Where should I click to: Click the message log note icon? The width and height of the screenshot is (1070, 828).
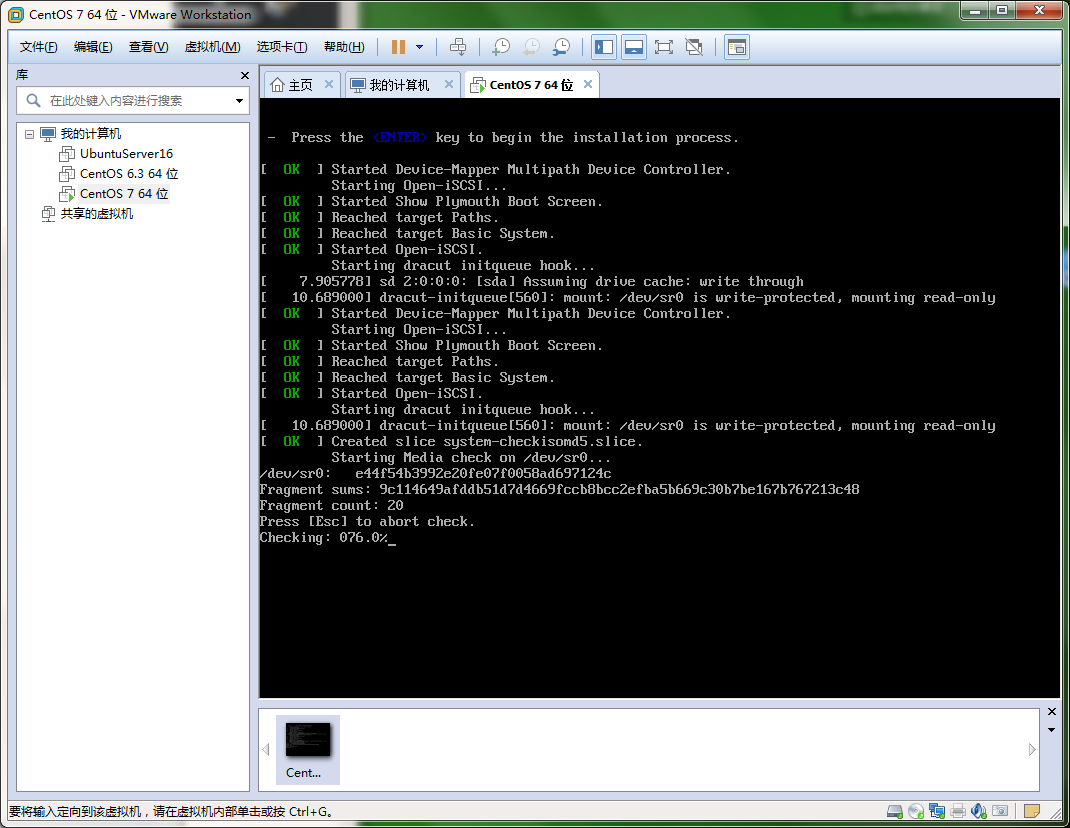click(x=1032, y=811)
